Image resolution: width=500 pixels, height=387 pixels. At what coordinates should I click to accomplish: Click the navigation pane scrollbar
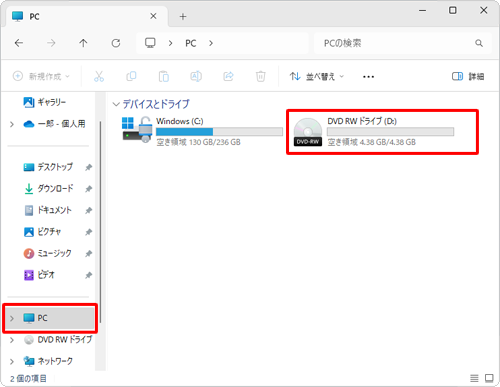tap(100, 222)
